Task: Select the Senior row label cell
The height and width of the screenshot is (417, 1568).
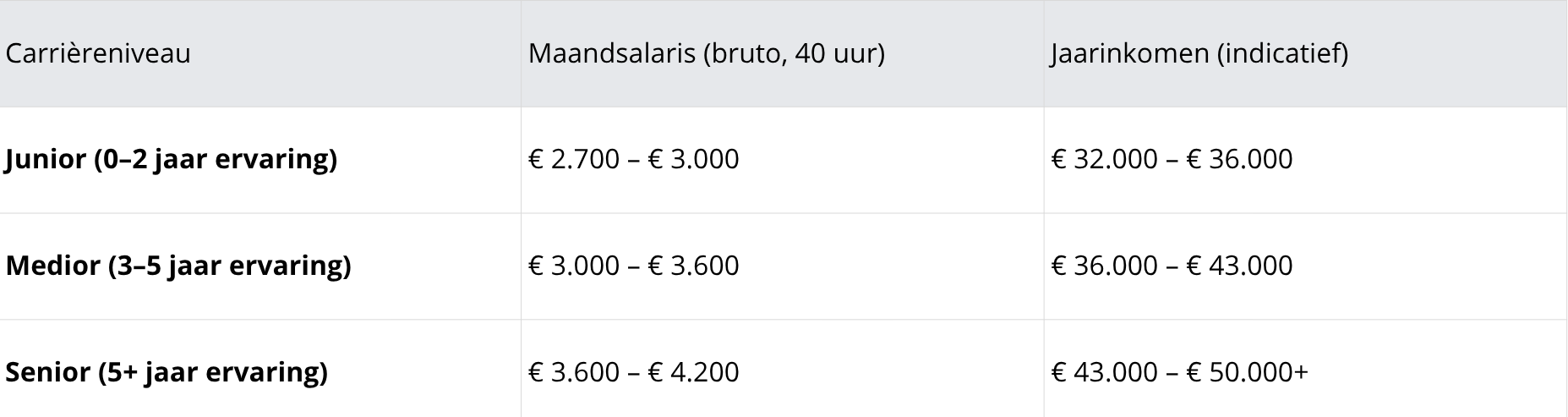Action: [x=167, y=372]
